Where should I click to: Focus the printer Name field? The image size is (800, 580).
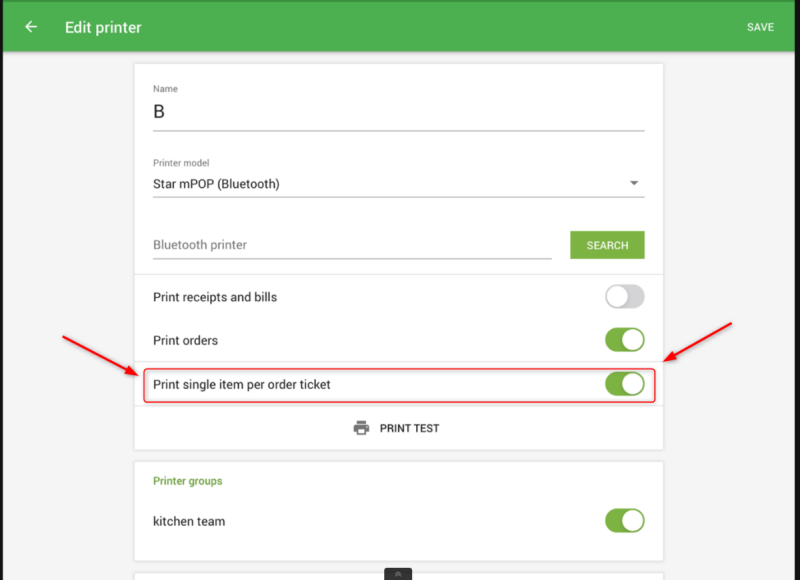(398, 112)
